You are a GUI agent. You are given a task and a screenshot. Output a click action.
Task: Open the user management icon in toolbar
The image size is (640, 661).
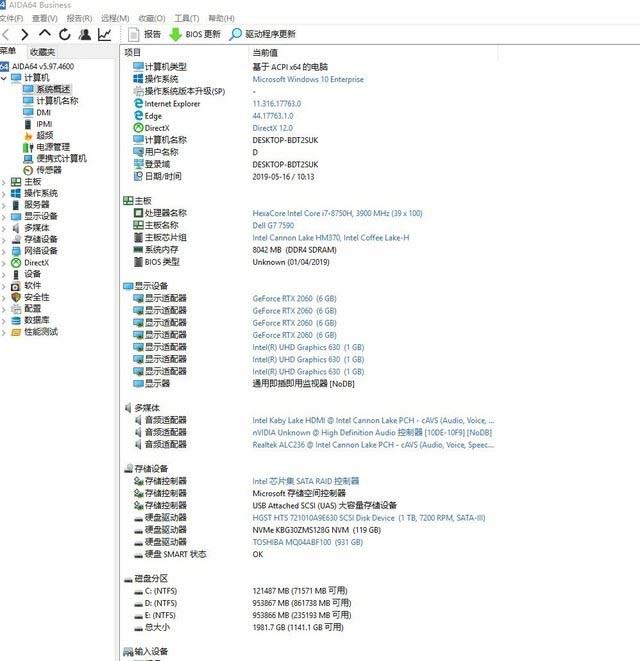(85, 35)
